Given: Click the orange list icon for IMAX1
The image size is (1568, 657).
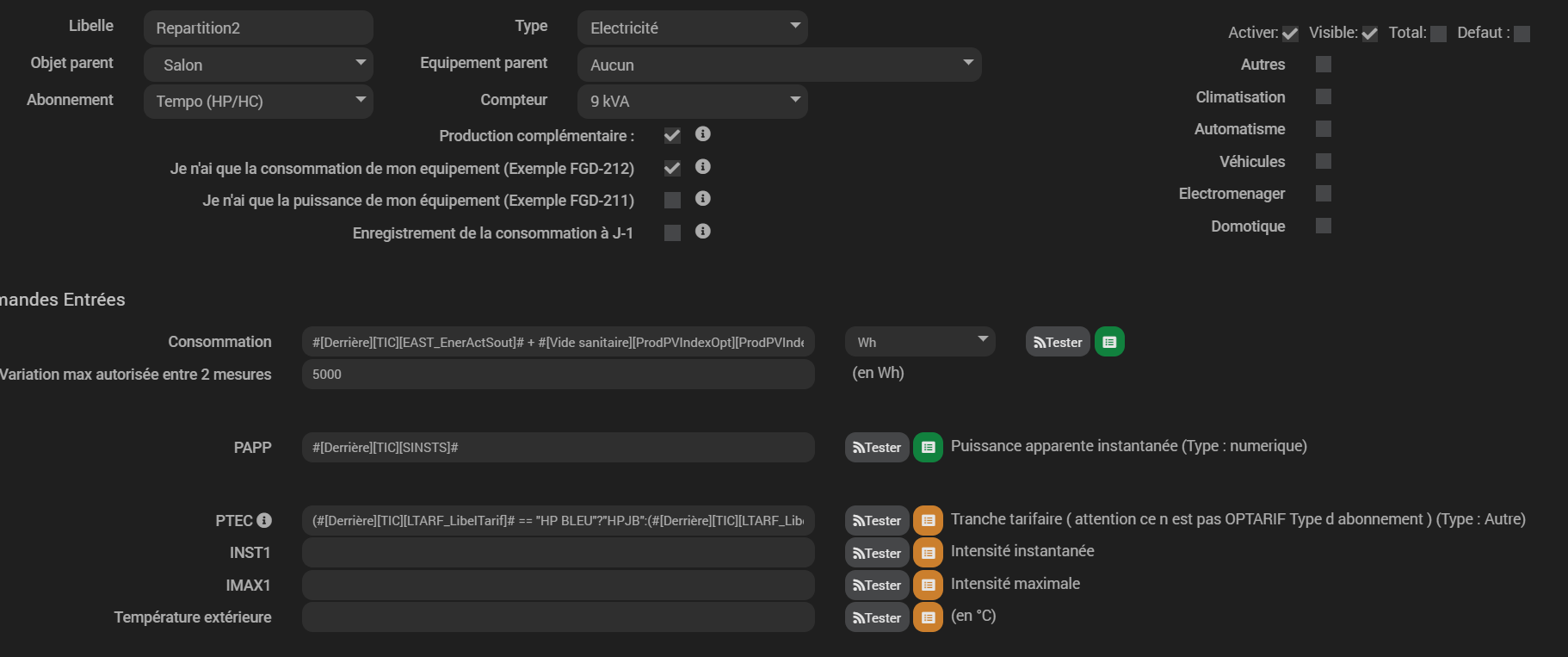Looking at the screenshot, I should (928, 585).
